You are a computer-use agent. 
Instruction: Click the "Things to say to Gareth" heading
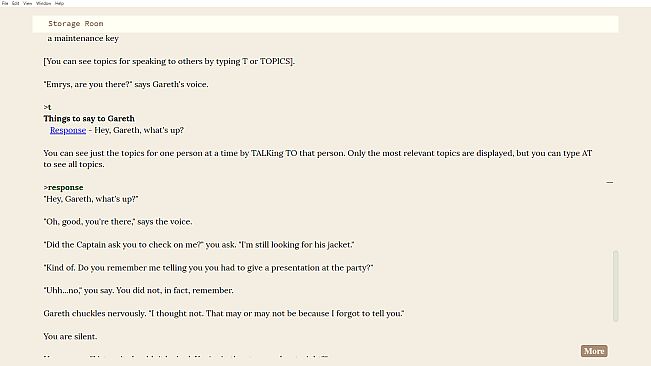89,119
